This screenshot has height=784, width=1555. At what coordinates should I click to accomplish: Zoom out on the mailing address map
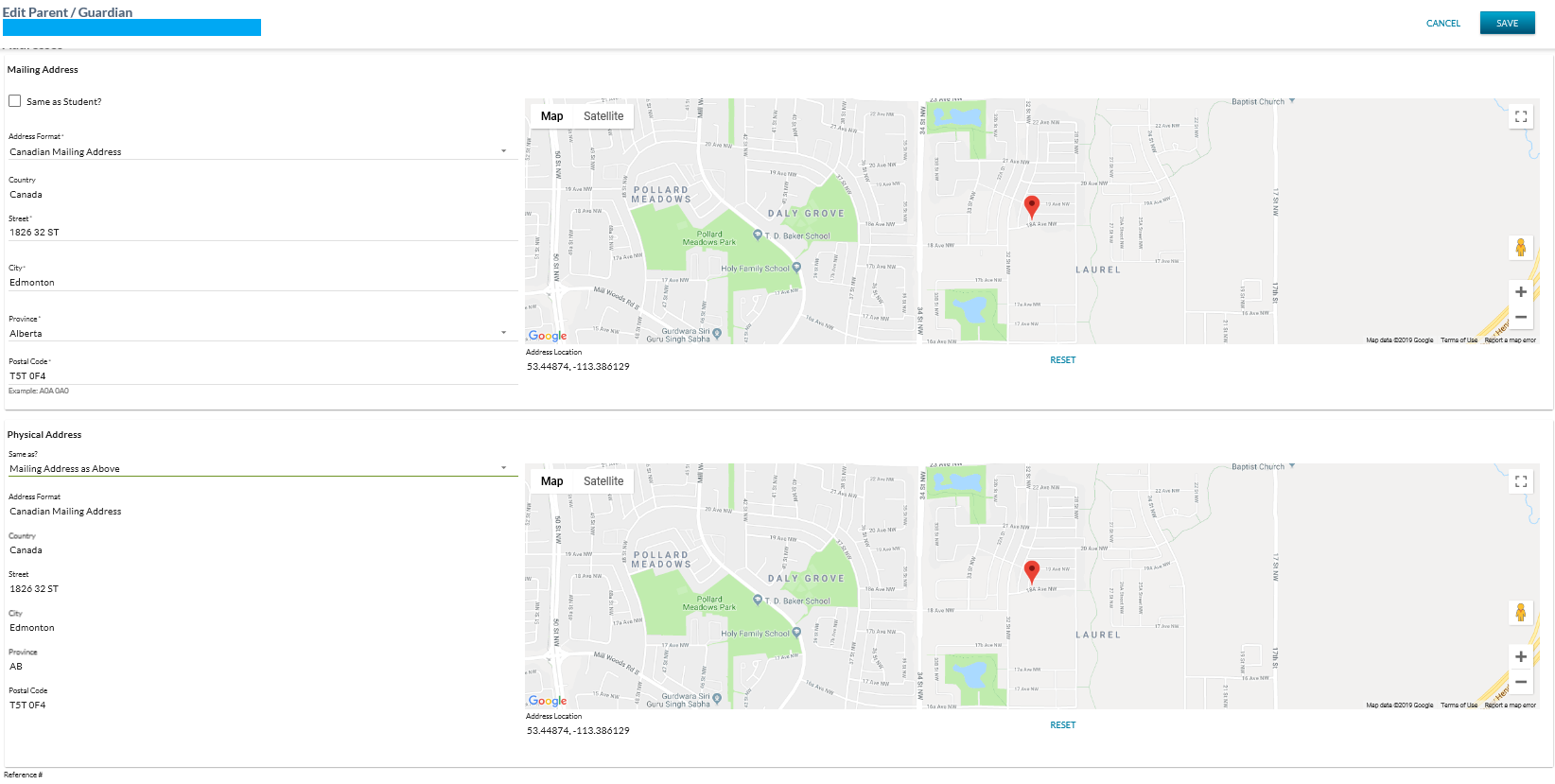click(1520, 318)
